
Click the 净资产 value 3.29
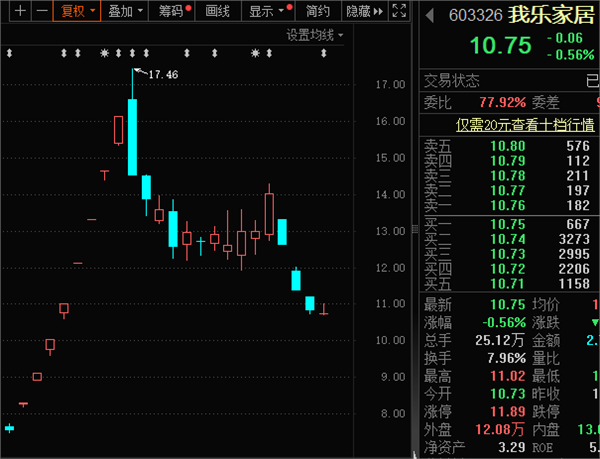pyautogui.click(x=512, y=447)
